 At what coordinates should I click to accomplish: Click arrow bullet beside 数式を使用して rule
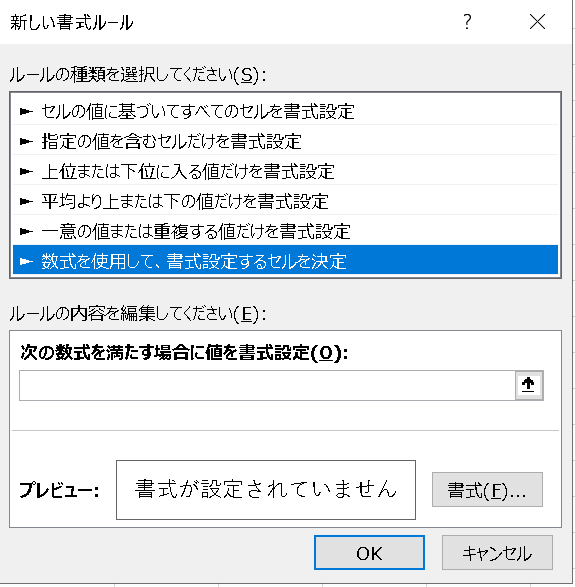pos(26,261)
